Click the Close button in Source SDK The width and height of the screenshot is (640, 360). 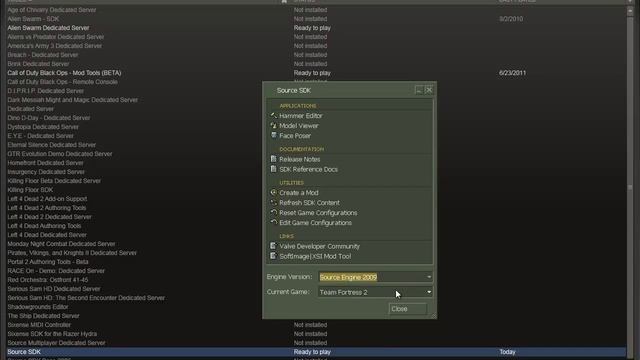(x=408, y=309)
